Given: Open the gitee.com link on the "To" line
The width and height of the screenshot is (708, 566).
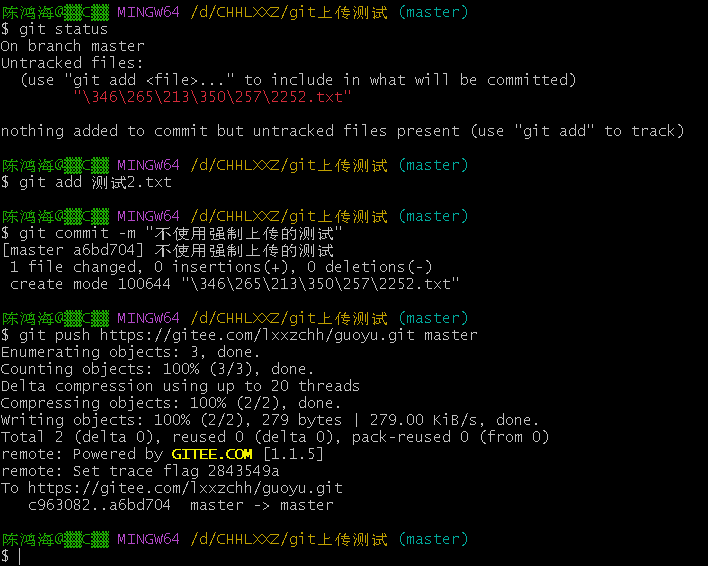Looking at the screenshot, I should tap(184, 488).
